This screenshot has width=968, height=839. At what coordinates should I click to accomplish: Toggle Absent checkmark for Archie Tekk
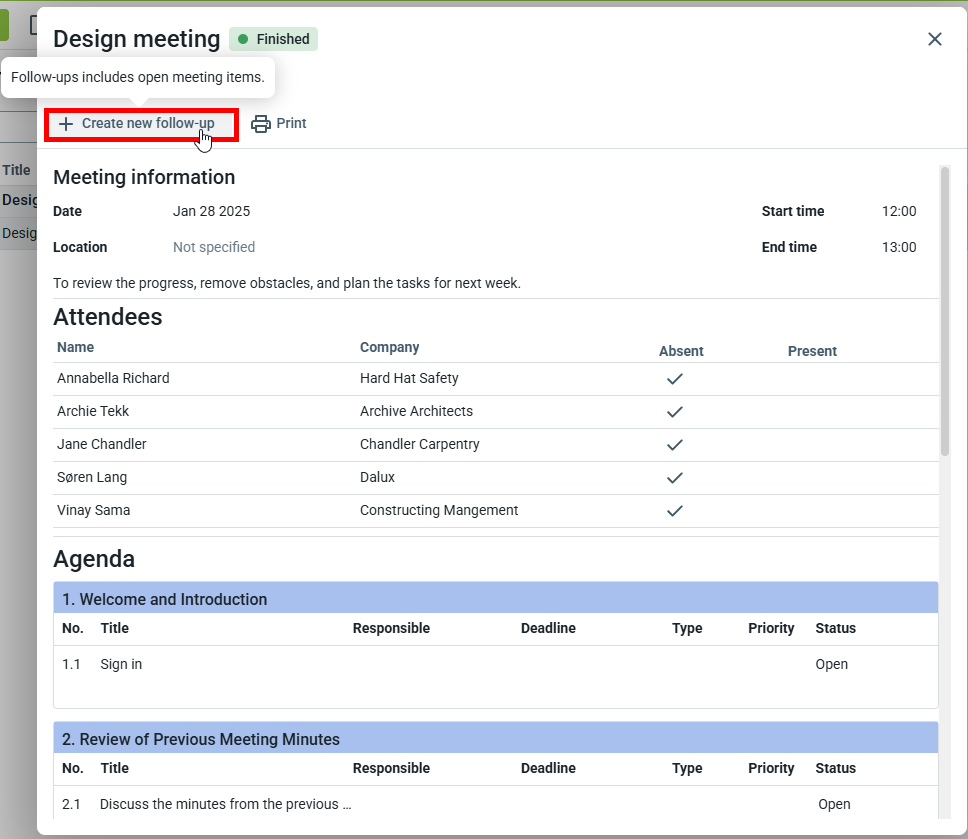point(675,412)
